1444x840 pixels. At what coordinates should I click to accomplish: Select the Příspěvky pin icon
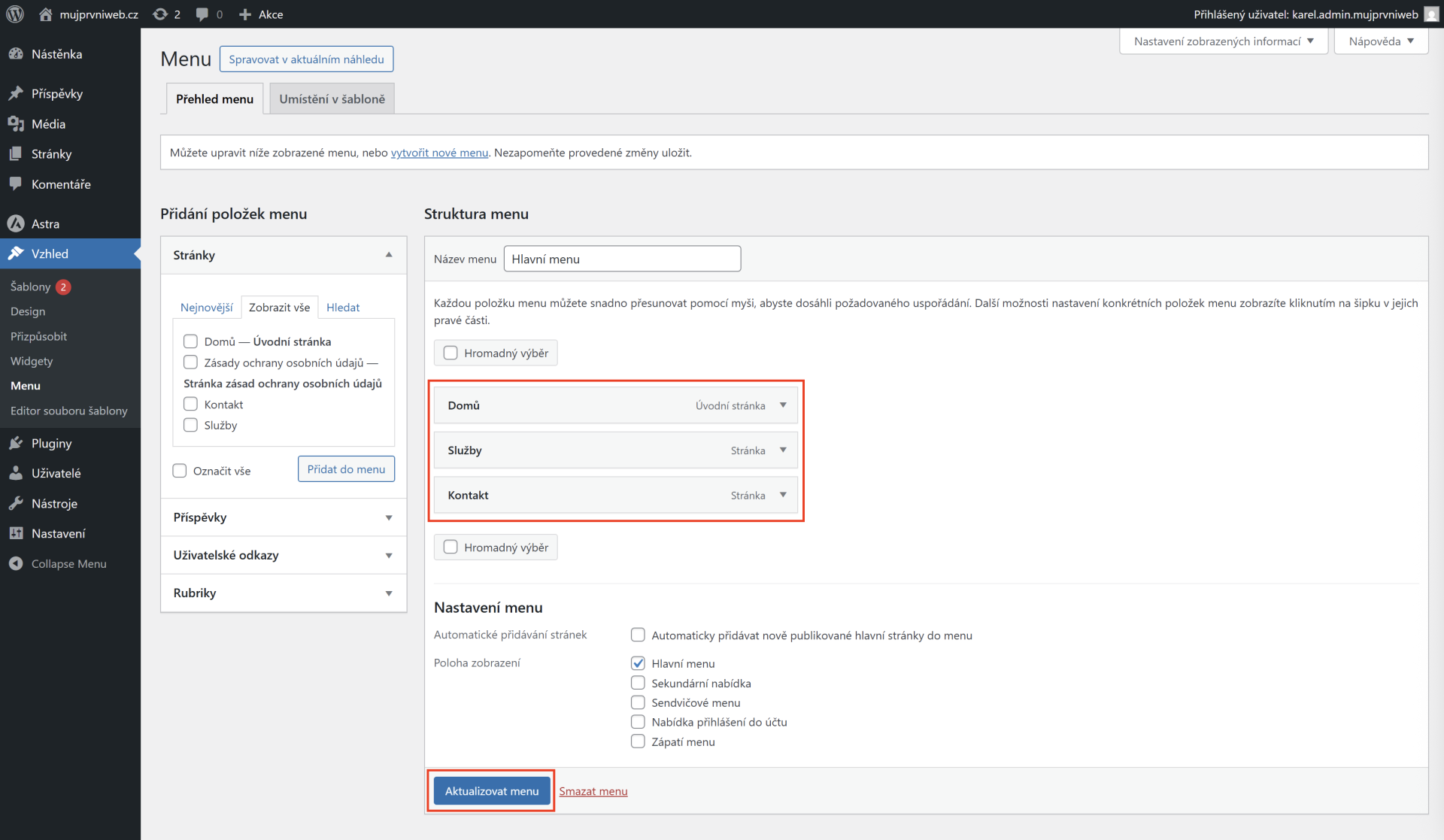(17, 93)
